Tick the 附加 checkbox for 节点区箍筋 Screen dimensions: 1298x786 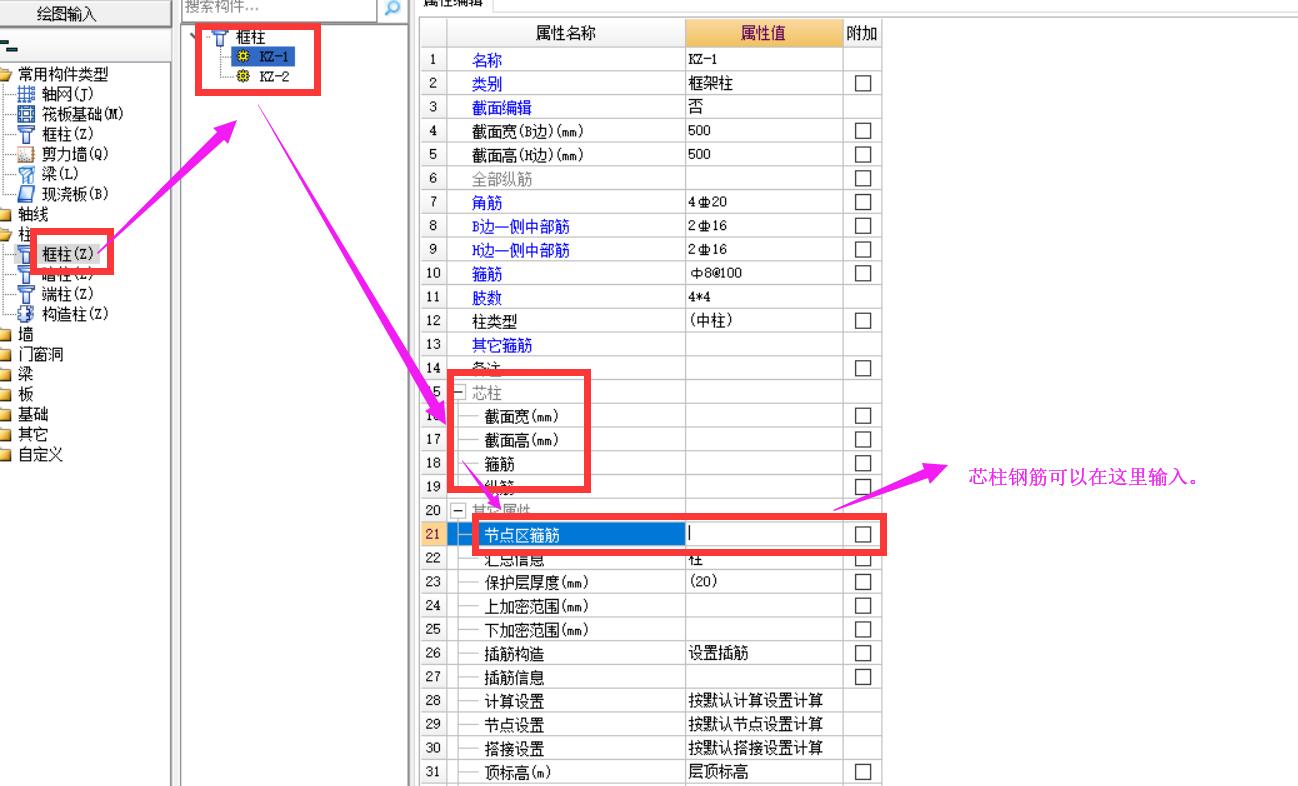(863, 534)
